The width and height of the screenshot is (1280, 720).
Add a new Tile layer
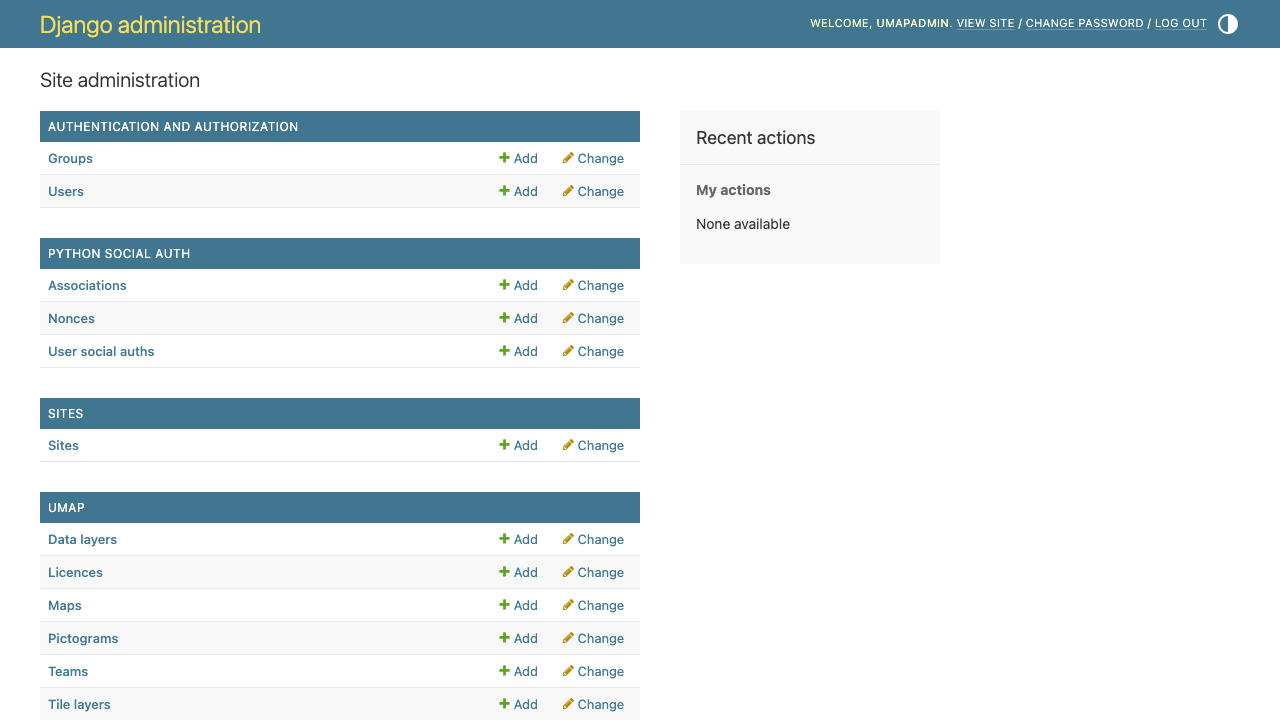(x=519, y=704)
